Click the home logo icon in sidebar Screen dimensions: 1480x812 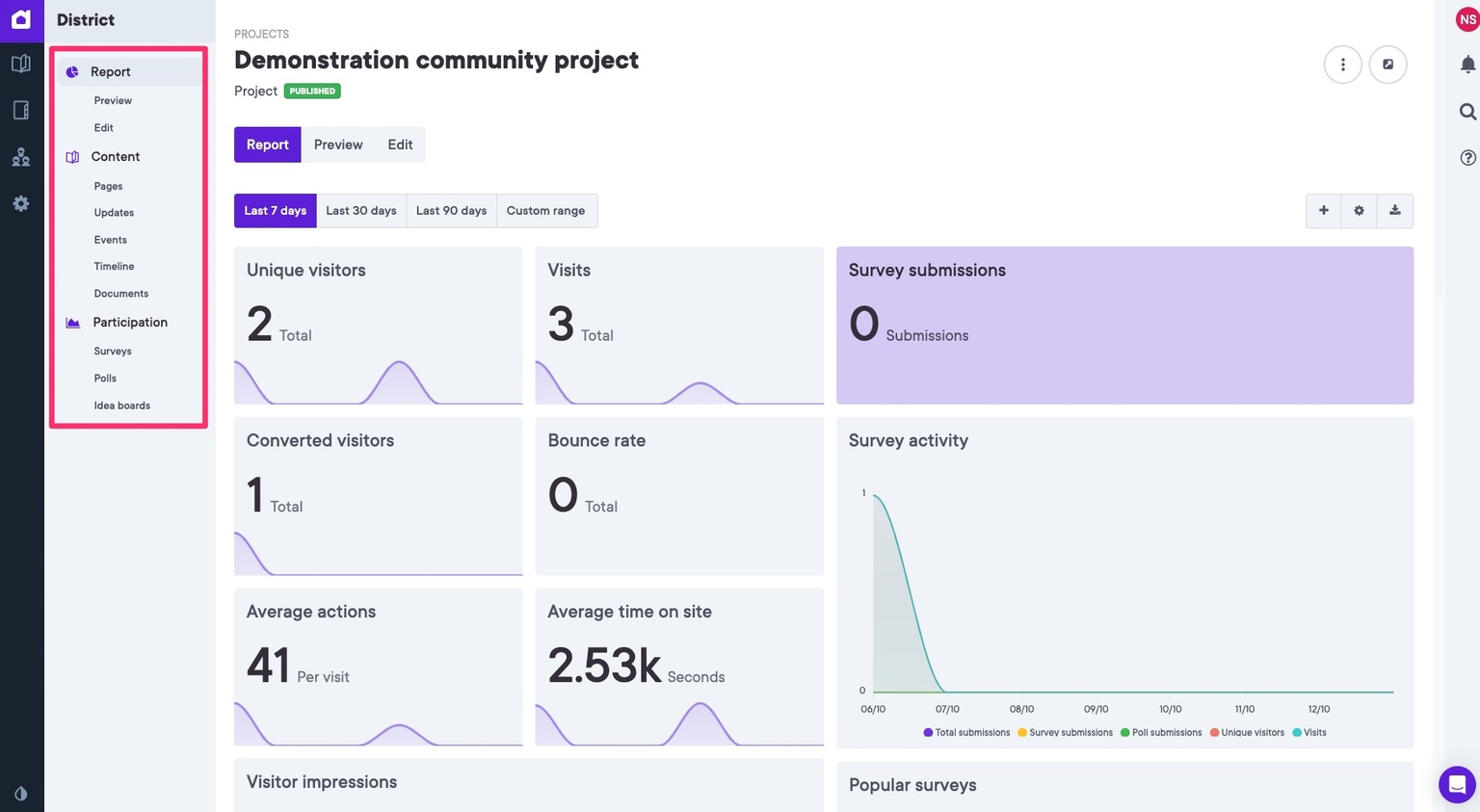(x=21, y=19)
